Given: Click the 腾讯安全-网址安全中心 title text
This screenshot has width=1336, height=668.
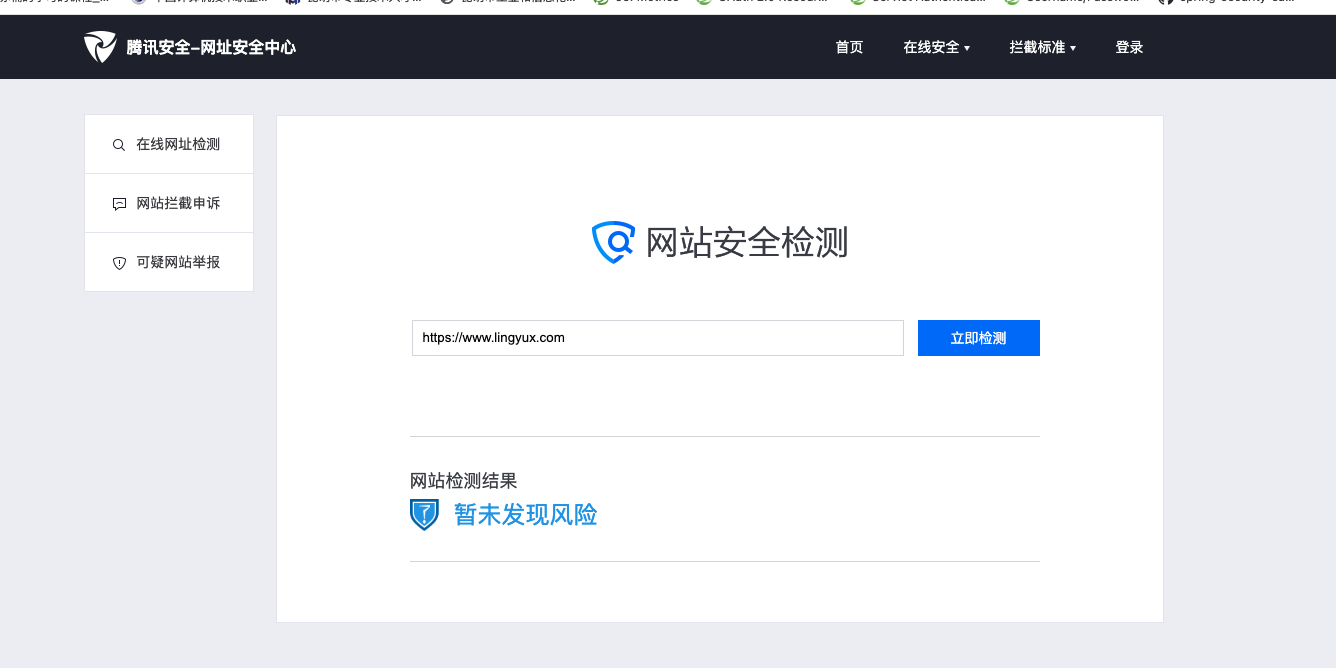Looking at the screenshot, I should [211, 47].
